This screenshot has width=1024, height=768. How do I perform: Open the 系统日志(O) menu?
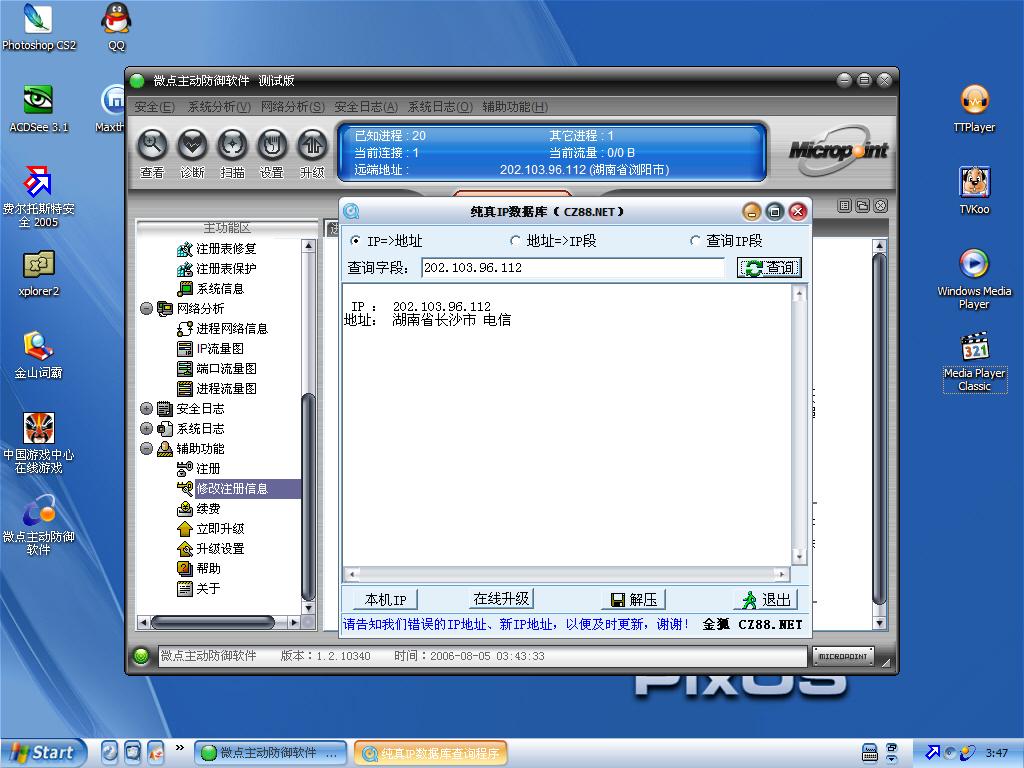[x=440, y=106]
